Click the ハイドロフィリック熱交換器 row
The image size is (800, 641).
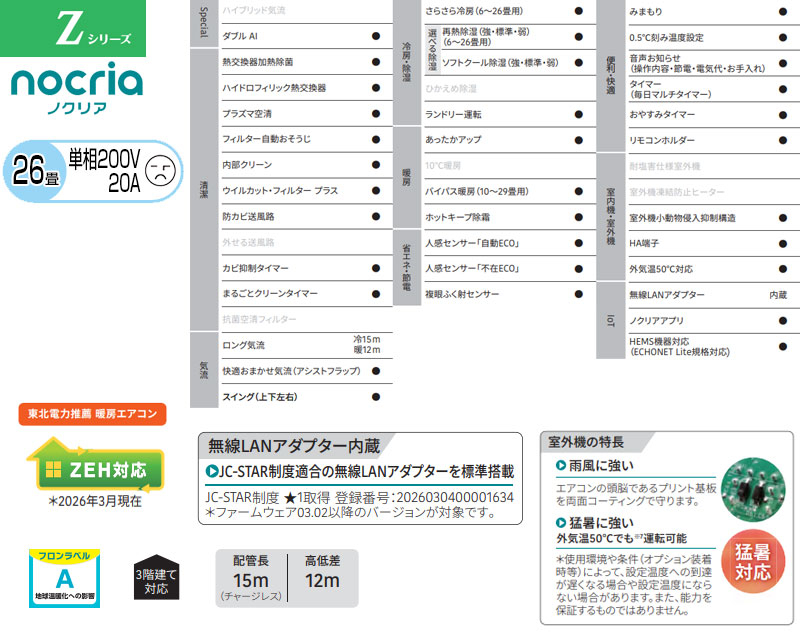click(307, 88)
